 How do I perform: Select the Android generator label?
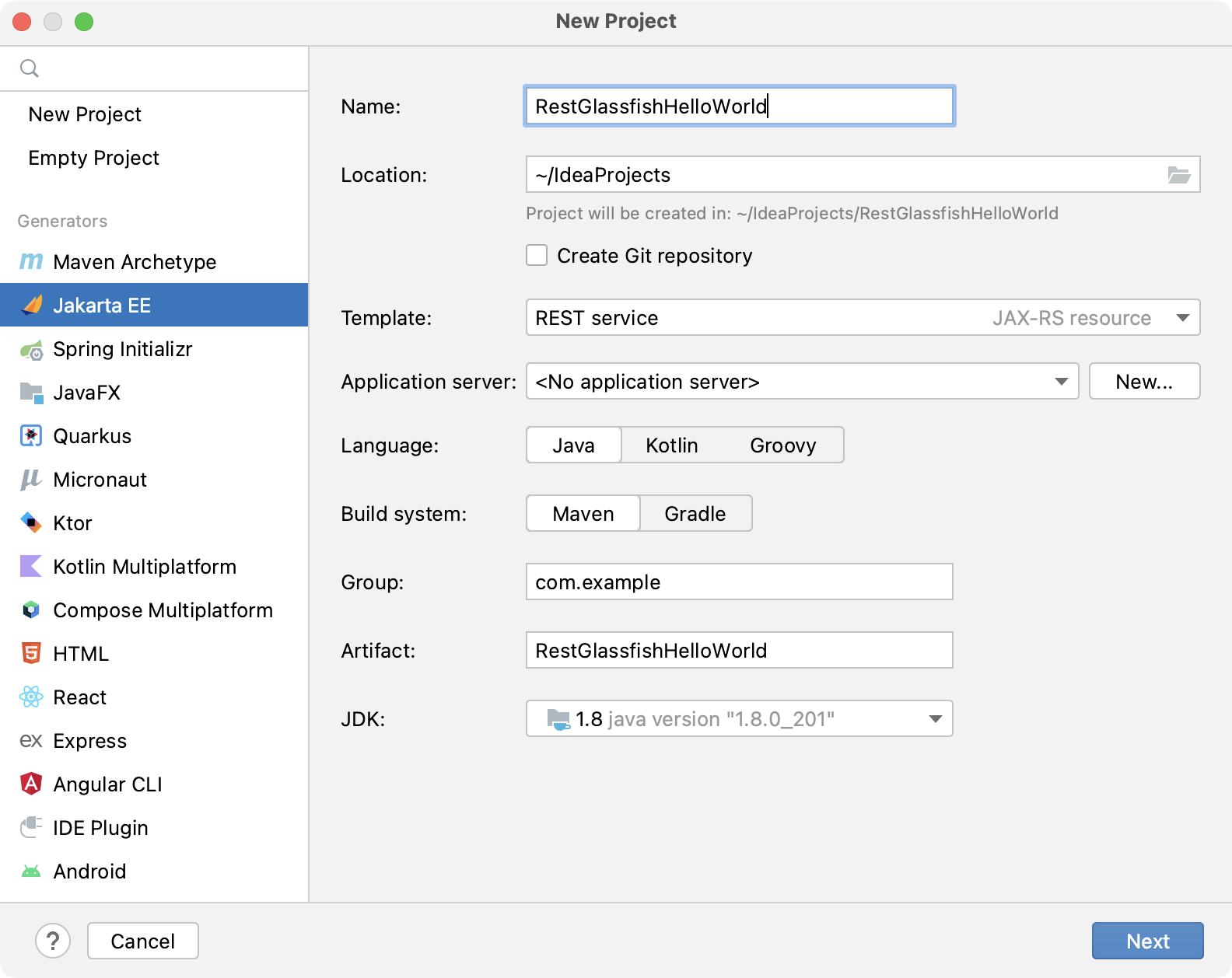(x=90, y=871)
